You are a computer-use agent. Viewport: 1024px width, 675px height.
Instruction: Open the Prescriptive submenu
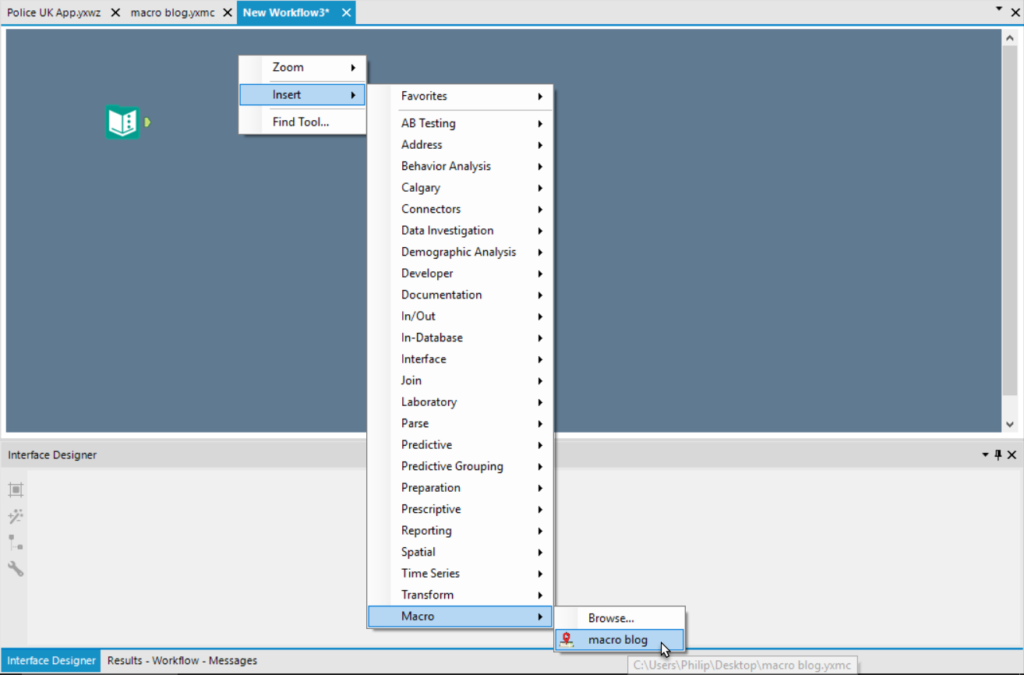coord(460,509)
